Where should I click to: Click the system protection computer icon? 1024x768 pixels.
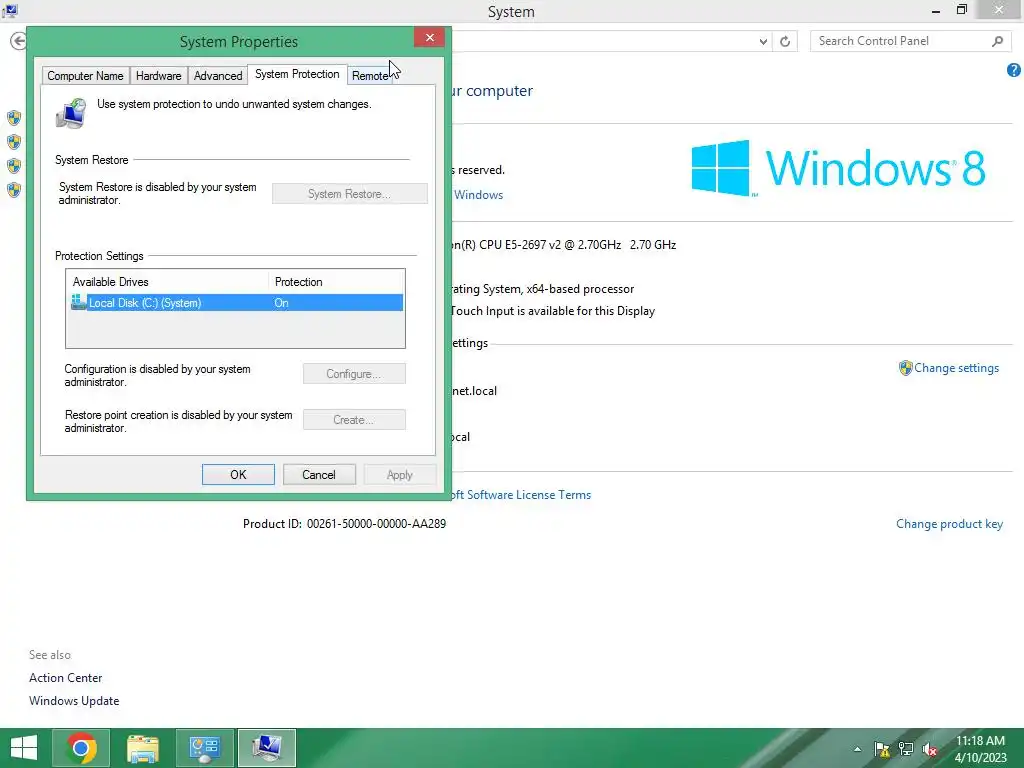71,113
